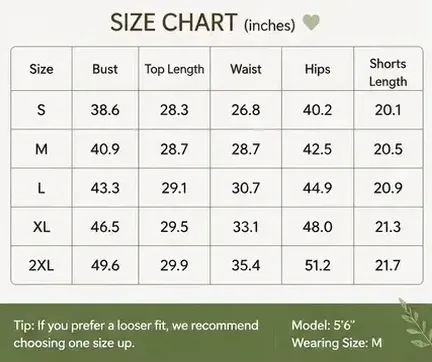Image resolution: width=432 pixels, height=362 pixels.
Task: Click the 38.6 bust value for S
Action: [x=105, y=110]
